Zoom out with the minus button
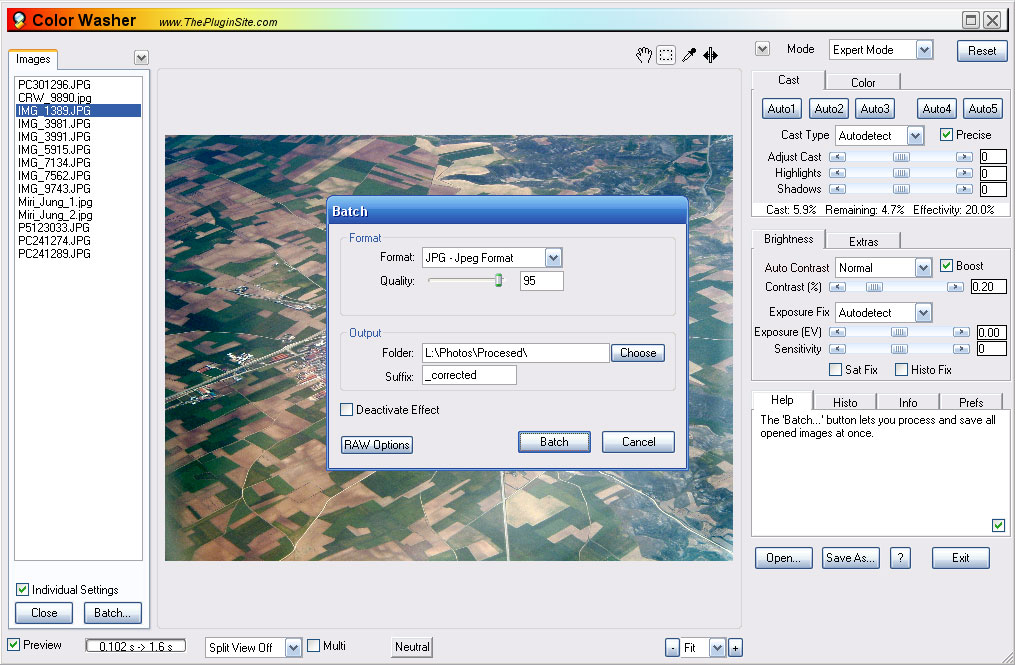1015x665 pixels. coord(672,648)
